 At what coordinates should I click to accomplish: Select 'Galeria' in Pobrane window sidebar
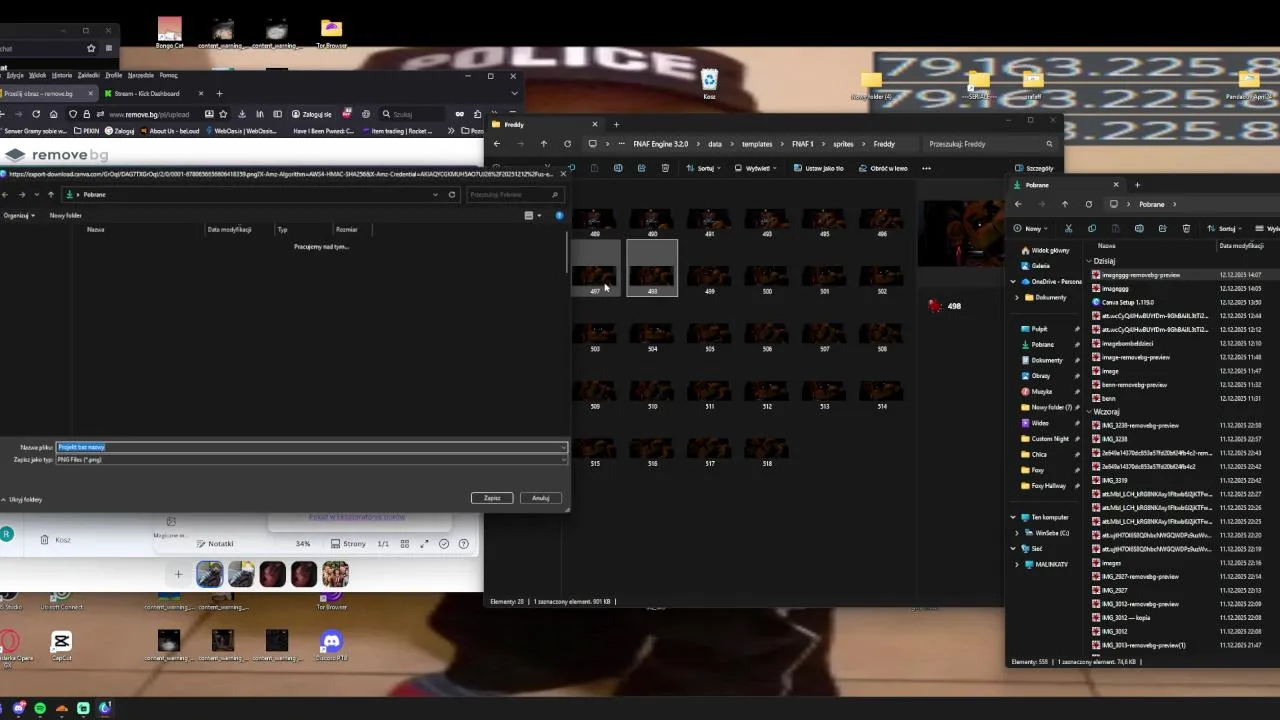[1041, 266]
